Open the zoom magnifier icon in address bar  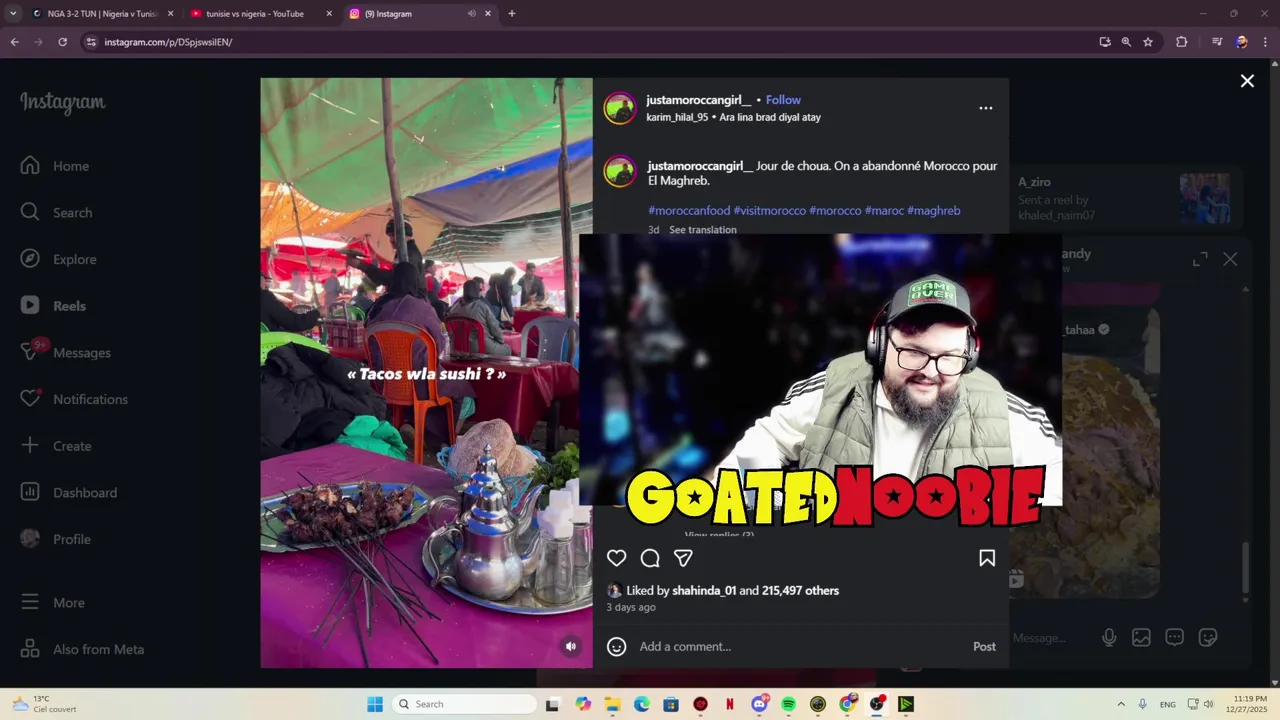point(1126,42)
